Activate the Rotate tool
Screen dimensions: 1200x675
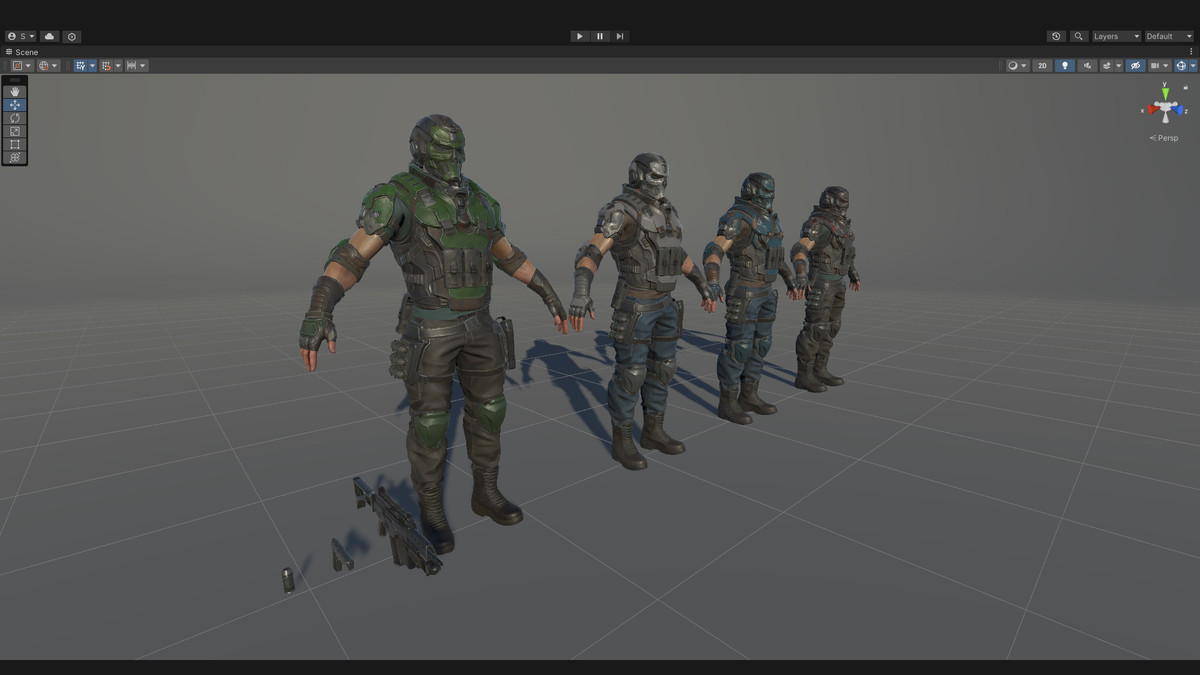coord(14,118)
